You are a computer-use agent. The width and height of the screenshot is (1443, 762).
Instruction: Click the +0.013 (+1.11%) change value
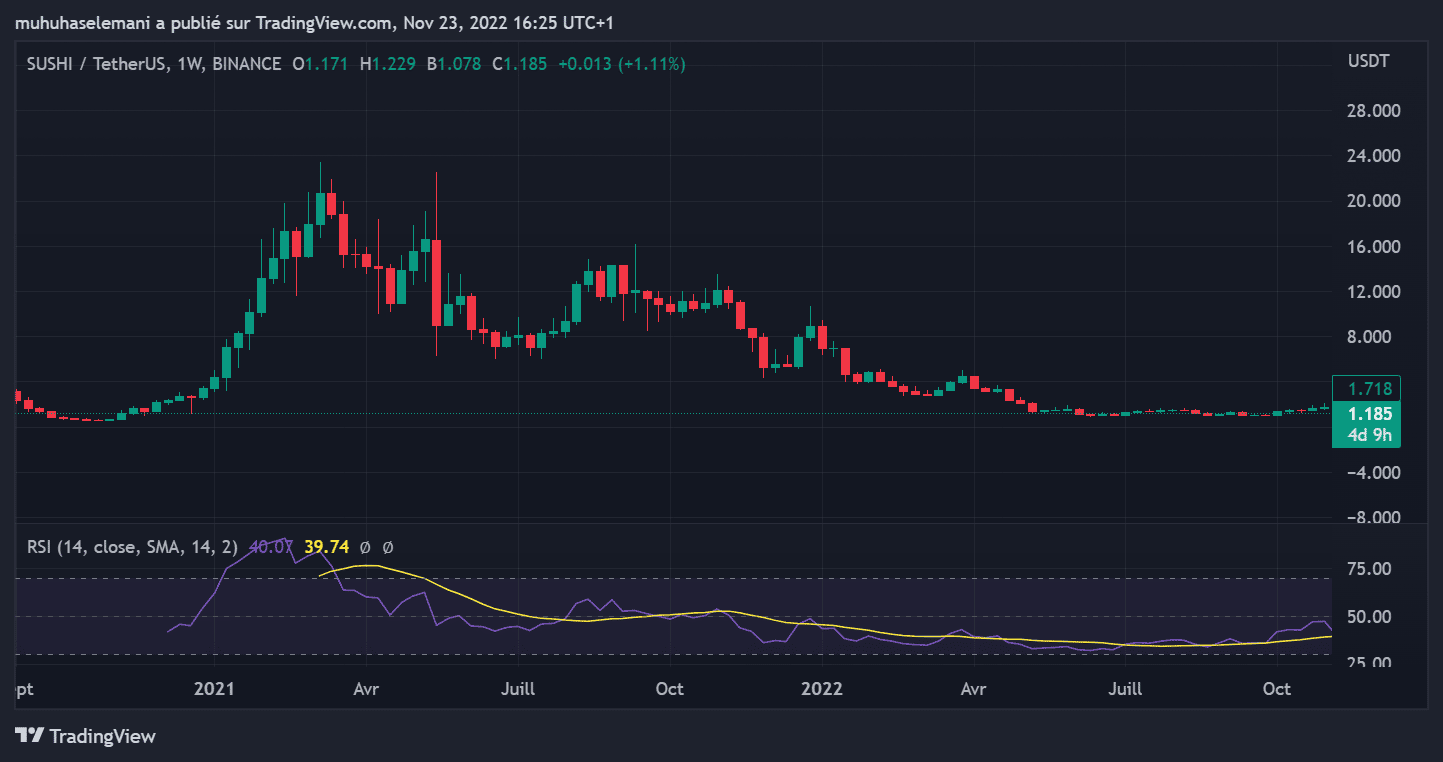point(621,64)
